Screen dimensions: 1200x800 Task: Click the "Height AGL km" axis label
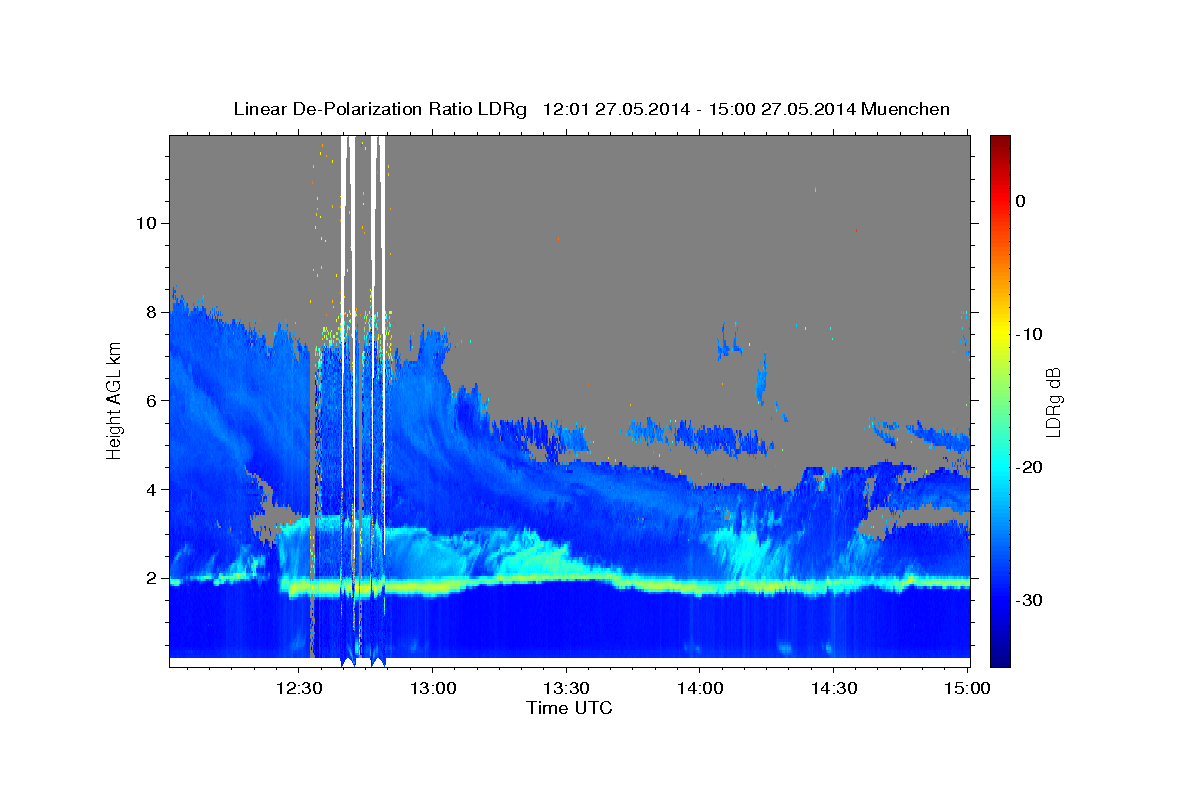pyautogui.click(x=115, y=400)
